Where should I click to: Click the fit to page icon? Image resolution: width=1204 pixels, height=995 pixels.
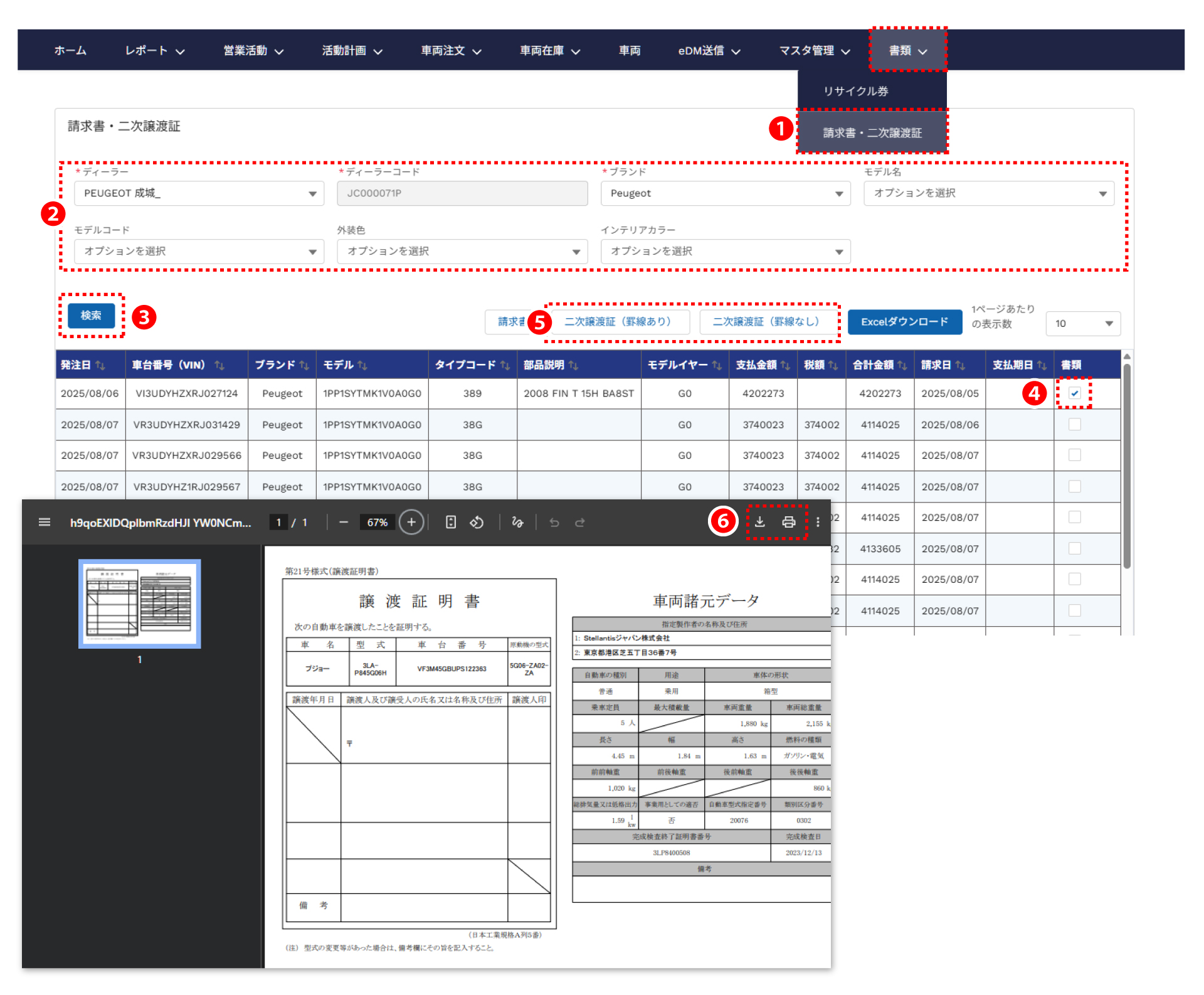450,522
